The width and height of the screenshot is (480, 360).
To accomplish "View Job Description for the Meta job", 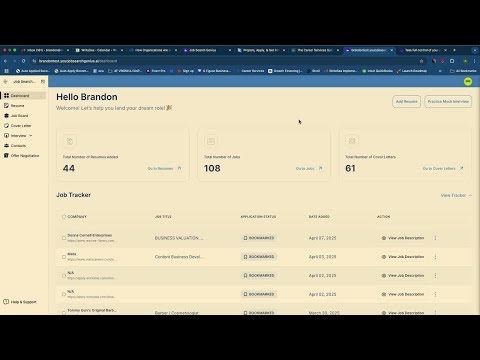I will pos(403,257).
